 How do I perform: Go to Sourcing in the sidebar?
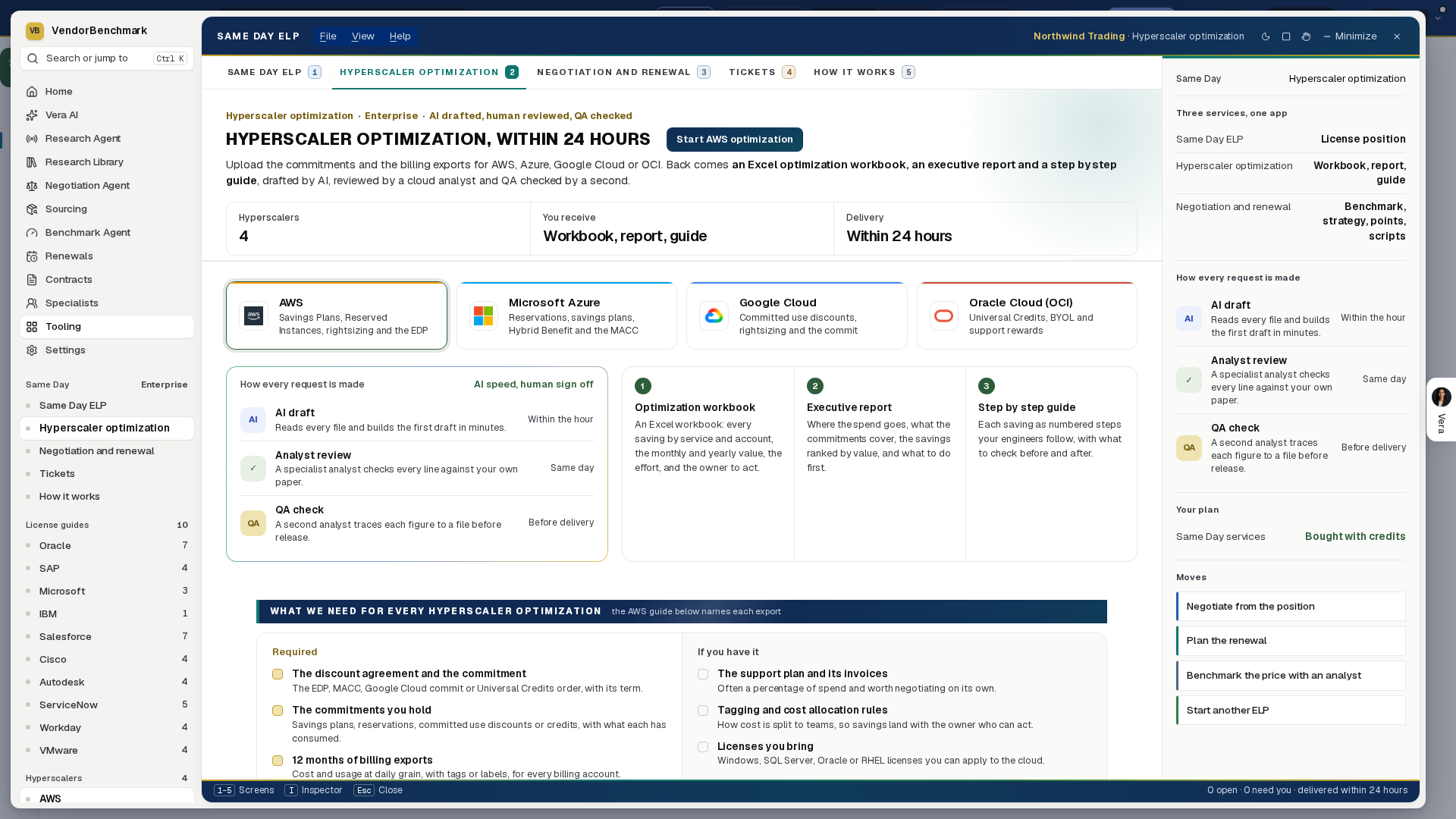[x=107, y=209]
